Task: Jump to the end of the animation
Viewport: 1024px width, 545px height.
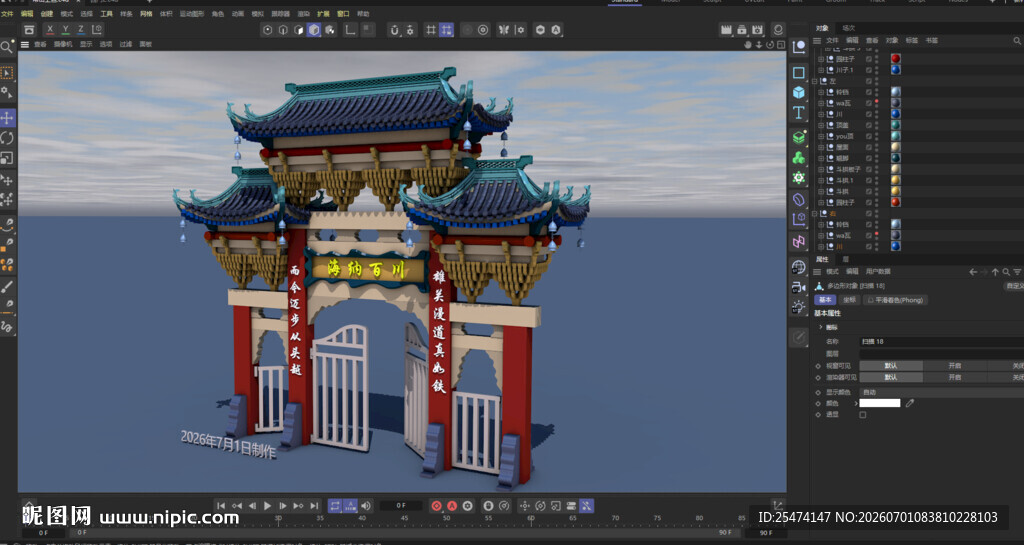Action: coord(314,506)
